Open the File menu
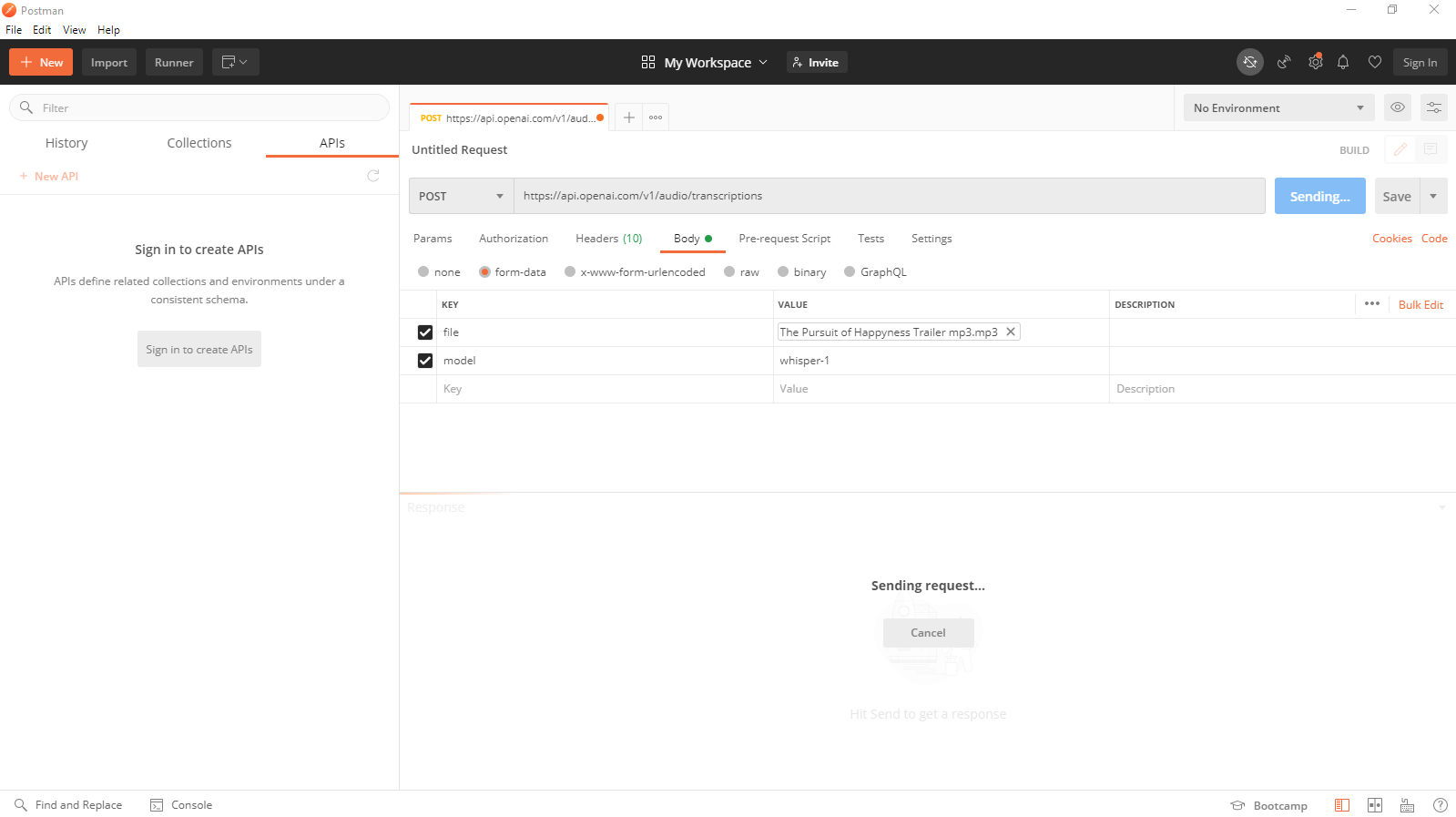Image resolution: width=1456 pixels, height=817 pixels. point(14,30)
